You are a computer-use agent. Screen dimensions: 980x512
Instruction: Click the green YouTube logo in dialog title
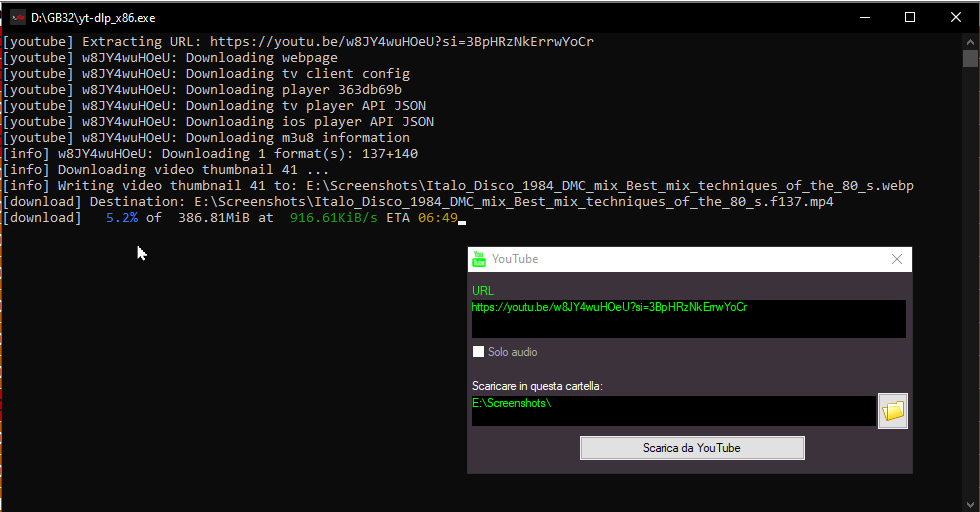479,259
